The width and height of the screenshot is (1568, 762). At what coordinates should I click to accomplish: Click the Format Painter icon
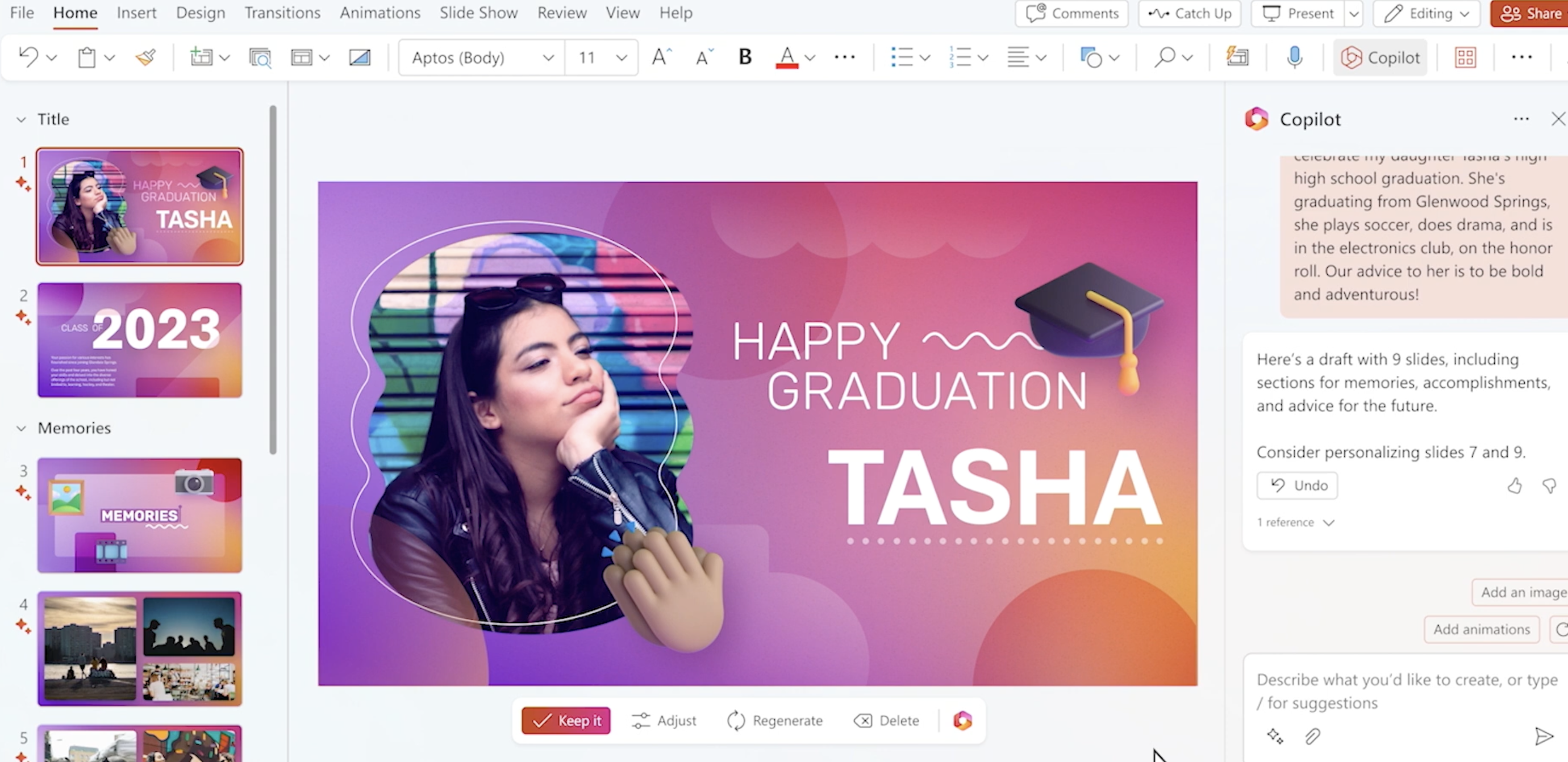pos(145,57)
